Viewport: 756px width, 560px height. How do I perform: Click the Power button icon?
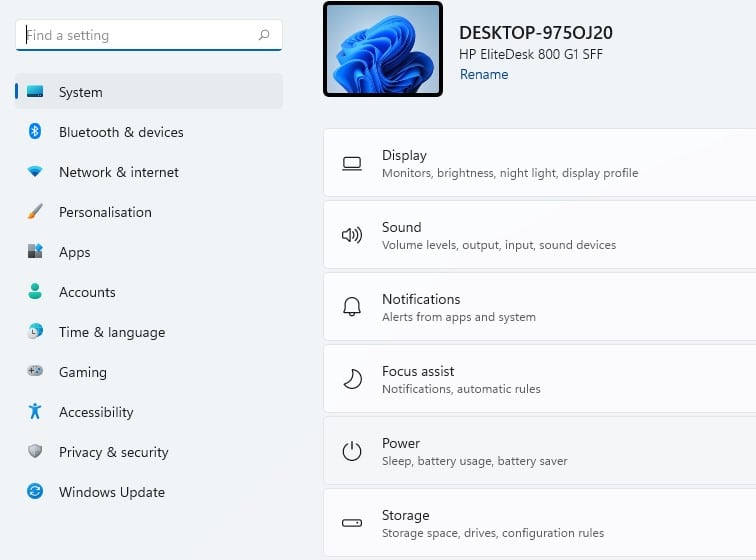click(352, 451)
